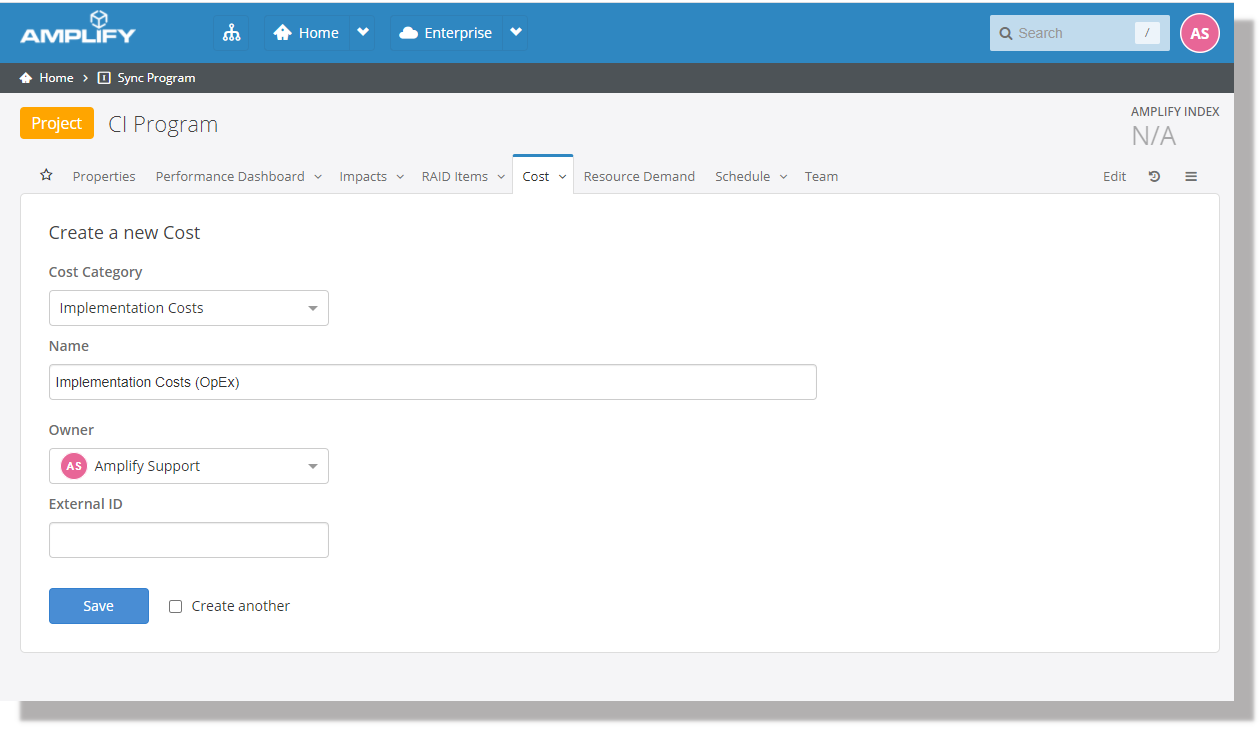Go to the Team tab

pos(821,176)
